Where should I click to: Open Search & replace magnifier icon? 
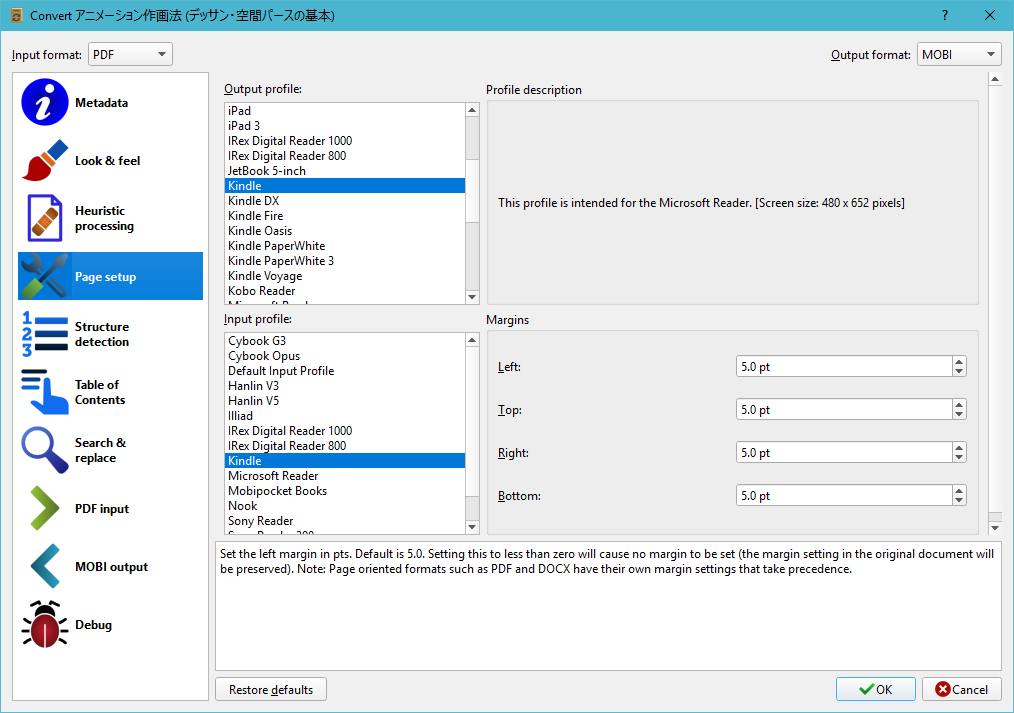[x=45, y=450]
